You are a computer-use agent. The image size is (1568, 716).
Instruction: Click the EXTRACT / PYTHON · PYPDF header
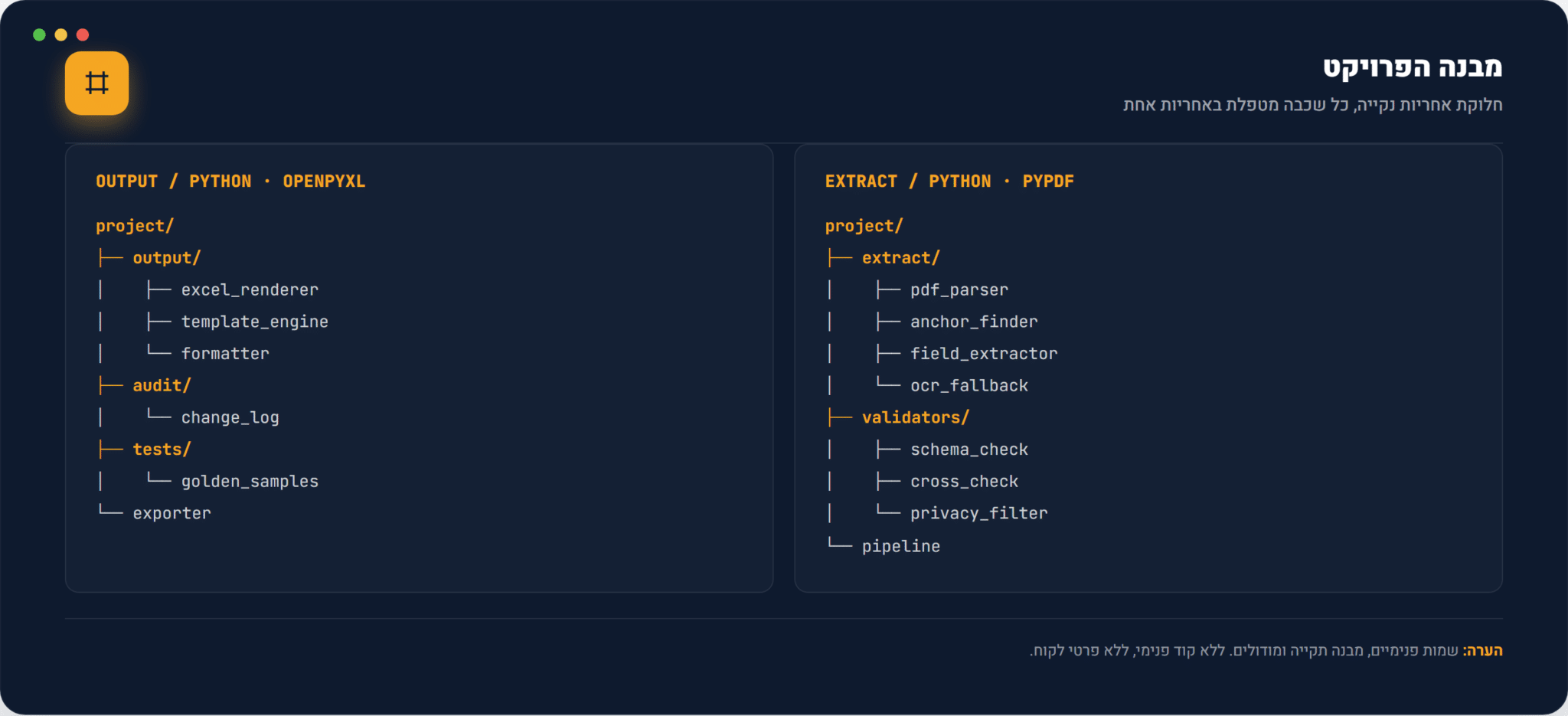click(949, 181)
